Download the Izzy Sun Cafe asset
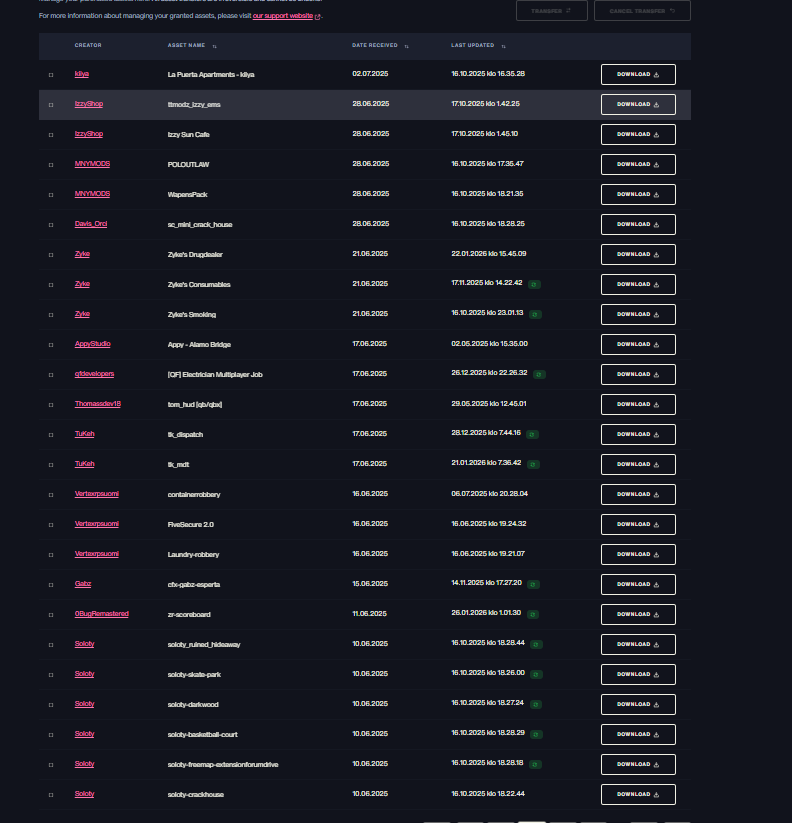The width and height of the screenshot is (792, 823). point(638,134)
